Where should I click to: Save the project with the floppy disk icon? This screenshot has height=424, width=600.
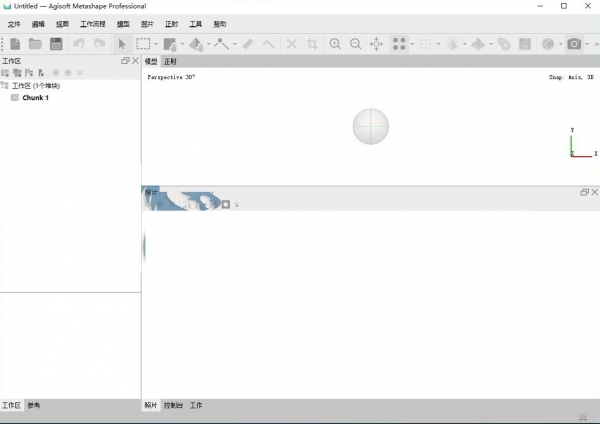click(56, 44)
